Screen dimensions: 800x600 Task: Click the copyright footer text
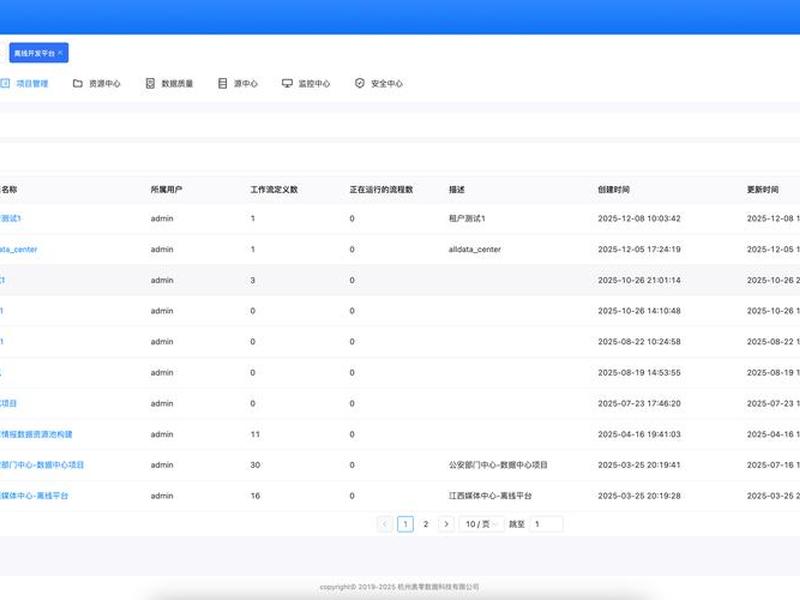(399, 587)
